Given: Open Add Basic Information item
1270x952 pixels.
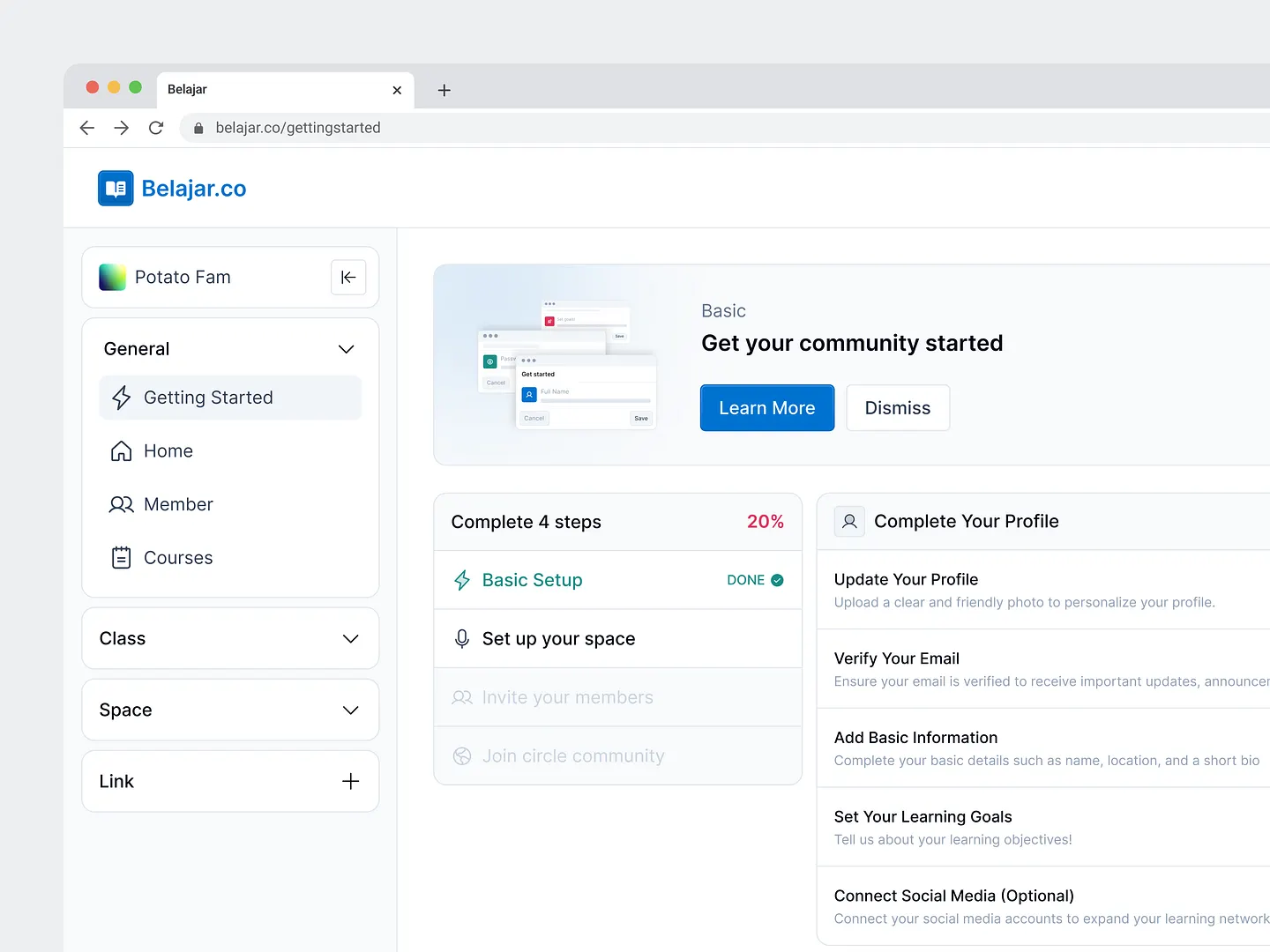Looking at the screenshot, I should pyautogui.click(x=1043, y=748).
